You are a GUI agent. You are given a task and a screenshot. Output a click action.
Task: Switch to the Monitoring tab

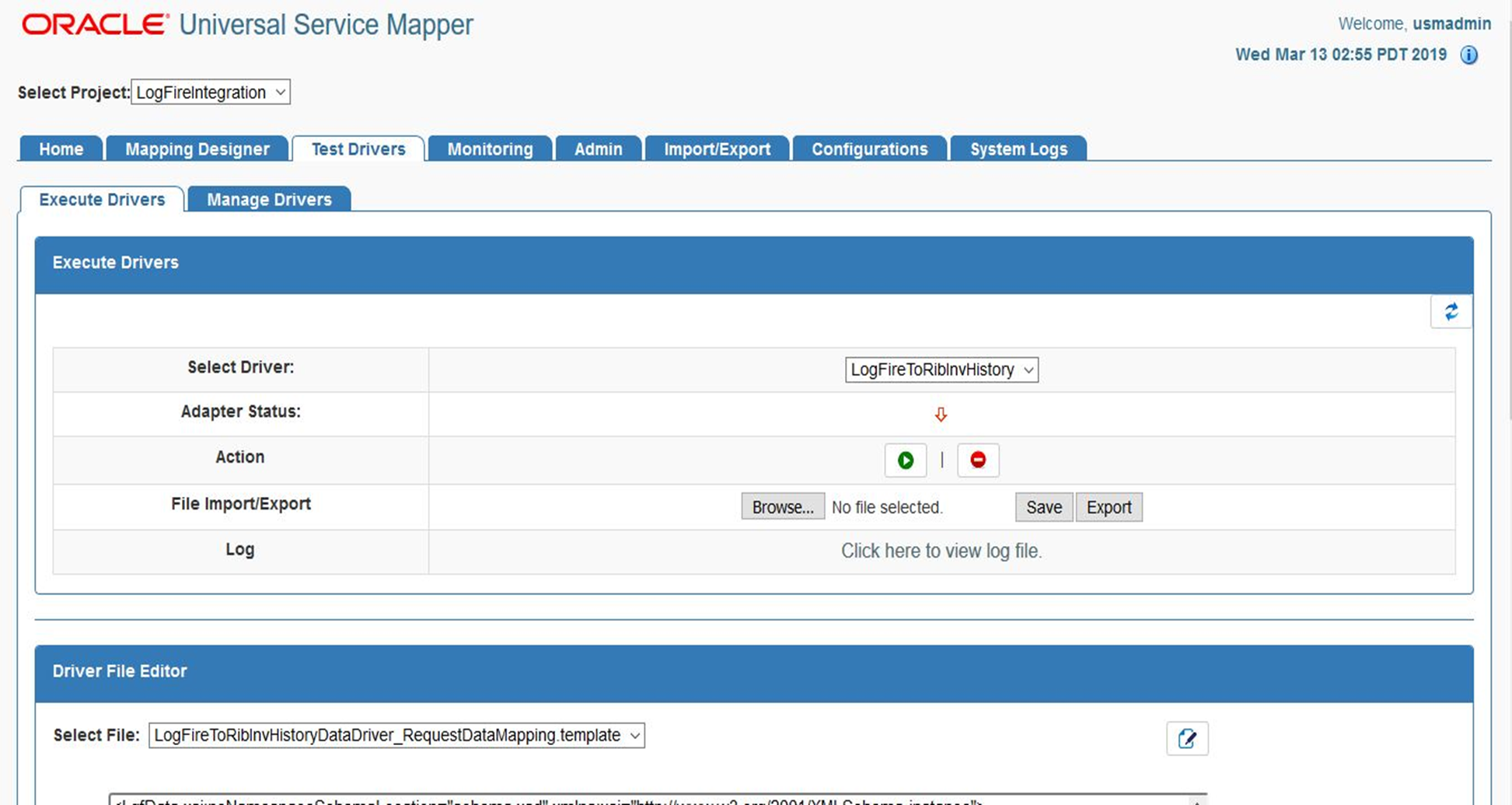490,149
